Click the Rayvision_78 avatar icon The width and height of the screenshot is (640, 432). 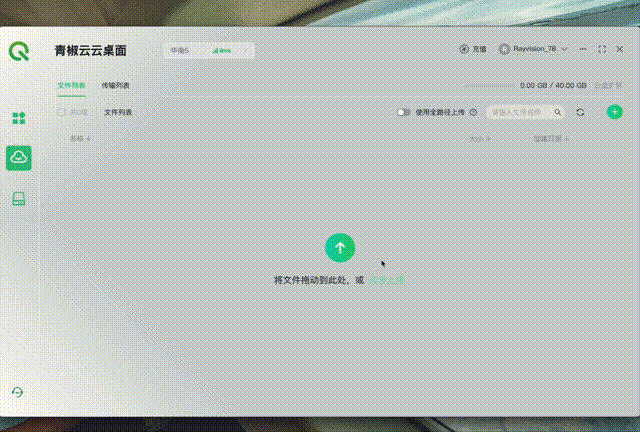[504, 49]
